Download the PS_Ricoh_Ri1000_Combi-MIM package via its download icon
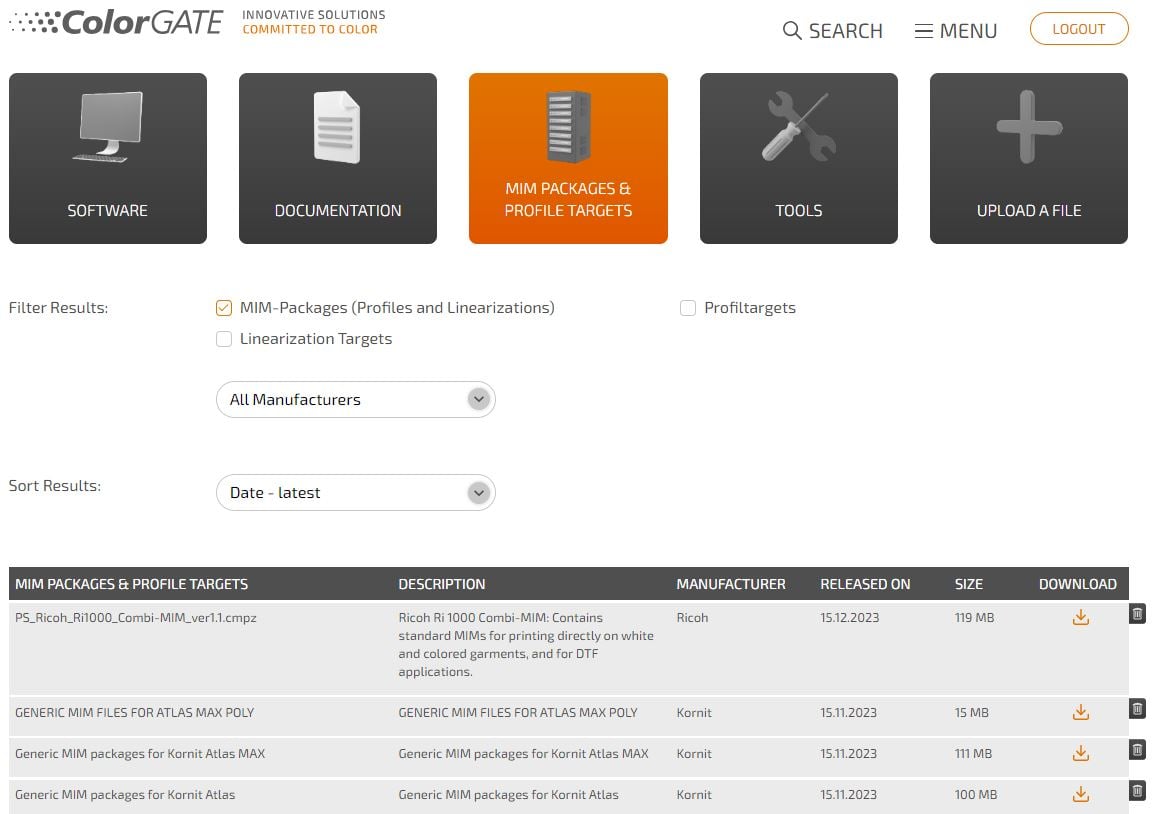This screenshot has width=1156, height=814. 1080,617
